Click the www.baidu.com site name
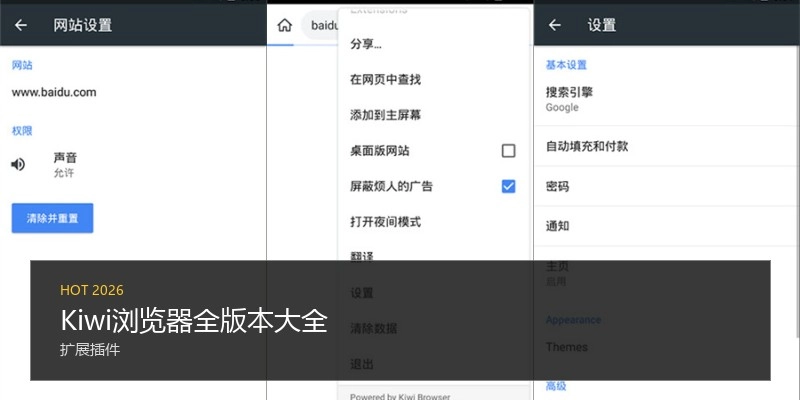 point(54,92)
